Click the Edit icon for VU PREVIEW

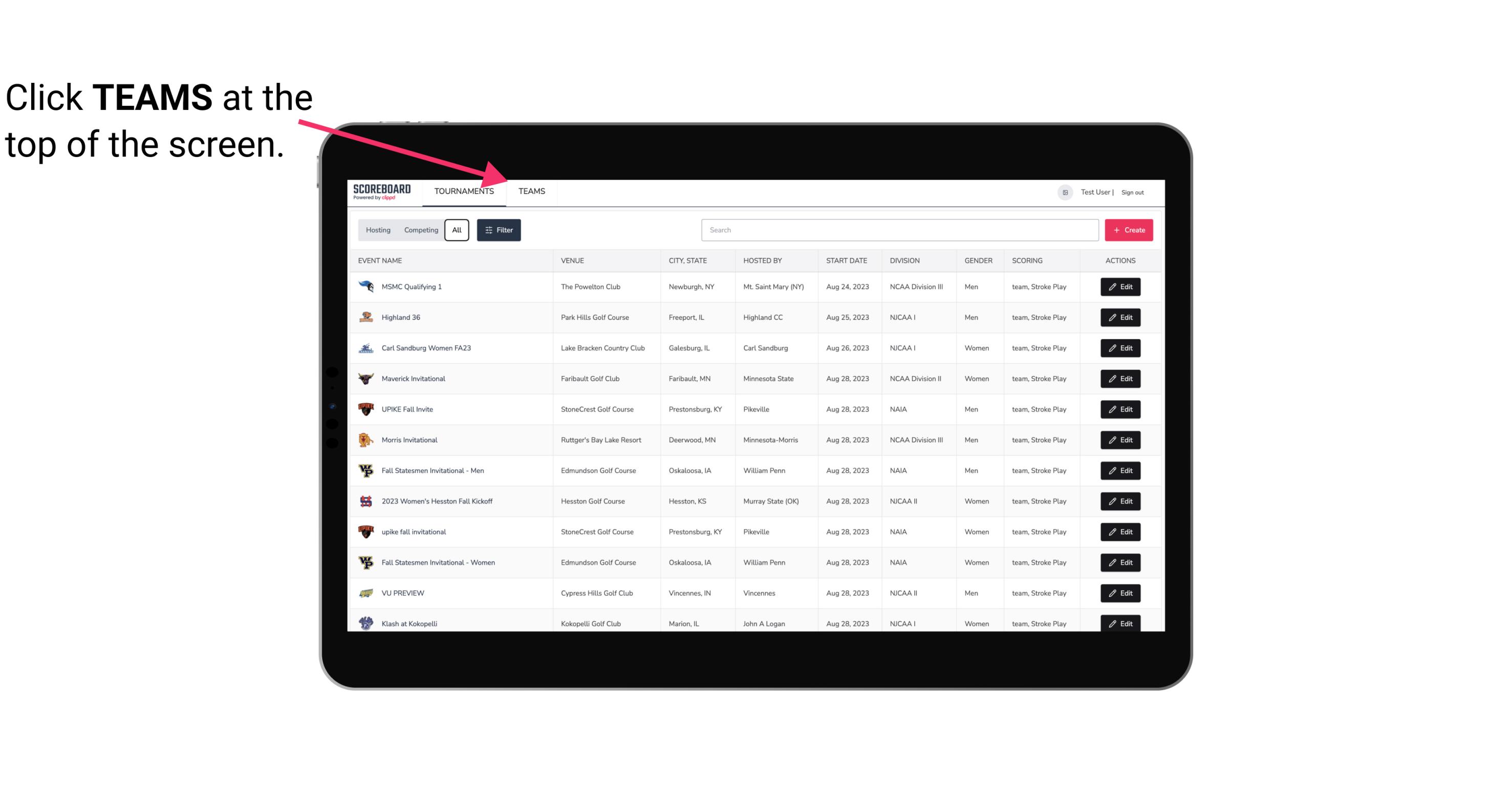(1119, 592)
